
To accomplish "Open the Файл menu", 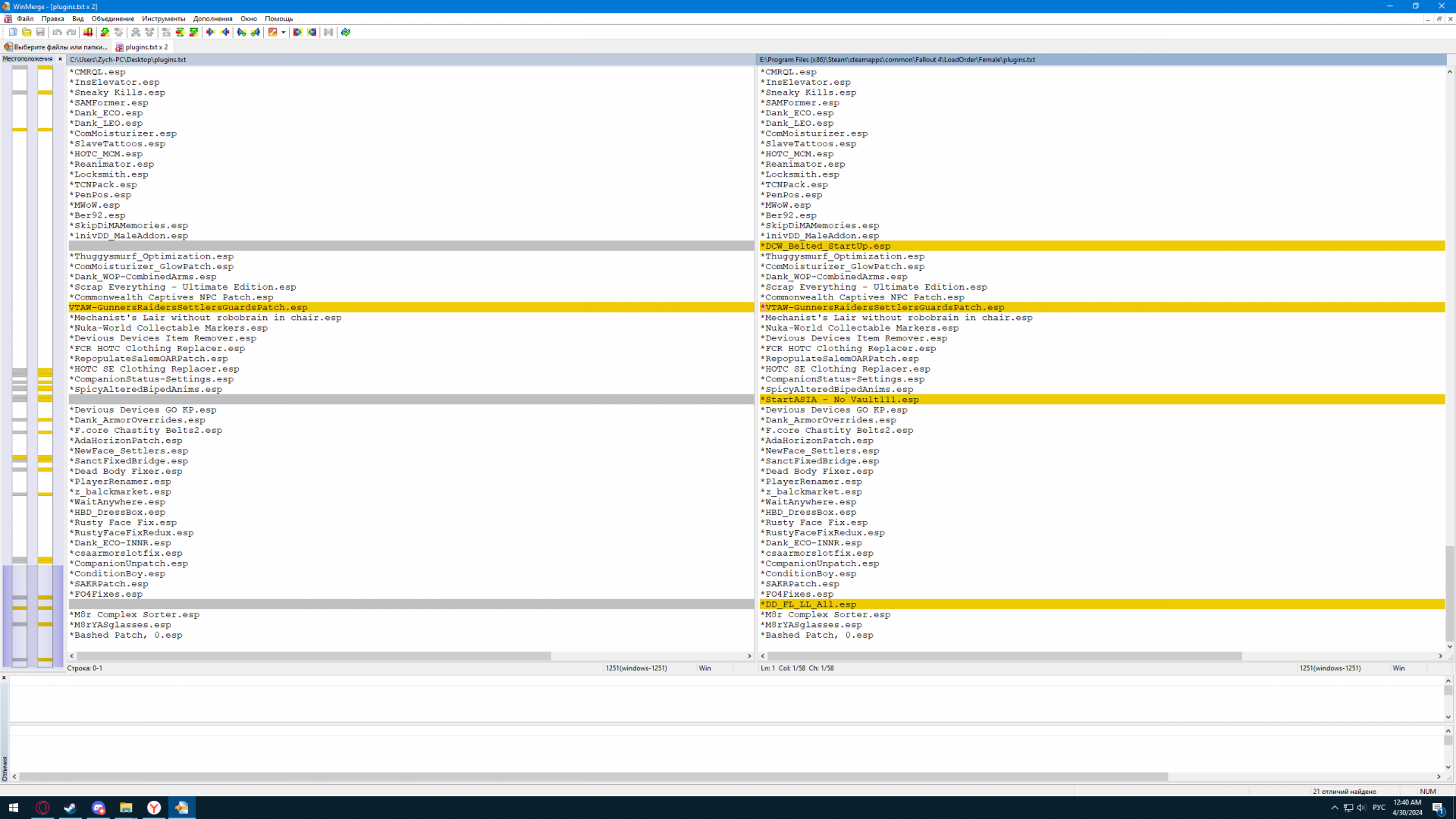I will (25, 19).
